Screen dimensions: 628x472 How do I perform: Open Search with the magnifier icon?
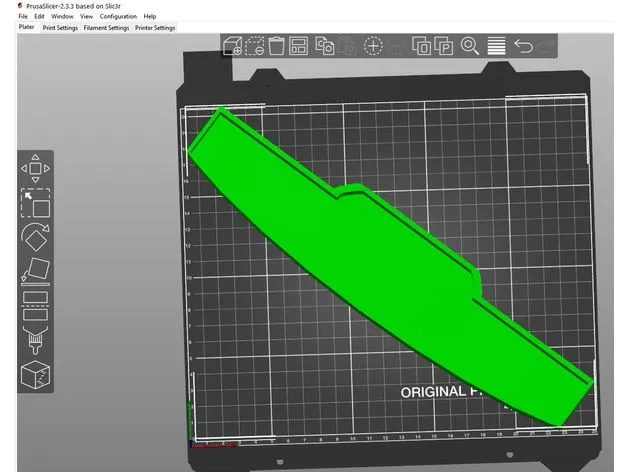470,46
